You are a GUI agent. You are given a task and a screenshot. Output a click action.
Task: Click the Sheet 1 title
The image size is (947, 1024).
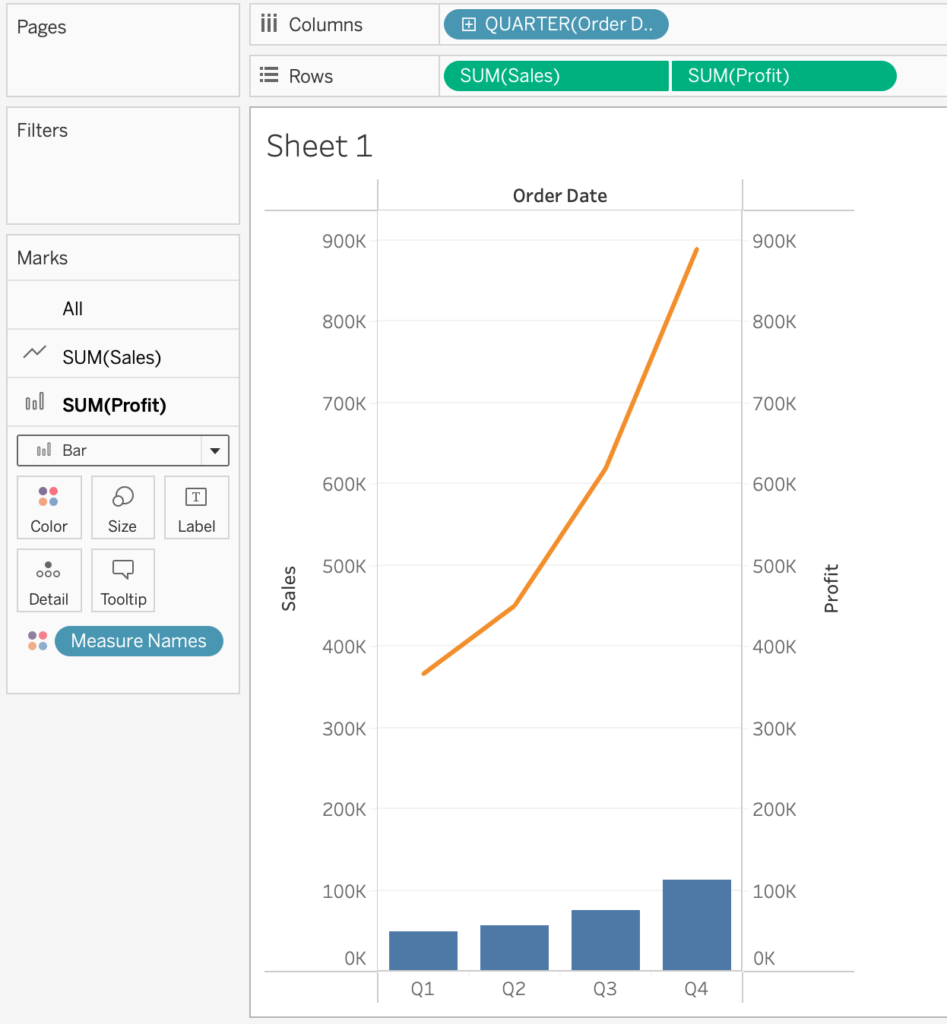tap(319, 147)
